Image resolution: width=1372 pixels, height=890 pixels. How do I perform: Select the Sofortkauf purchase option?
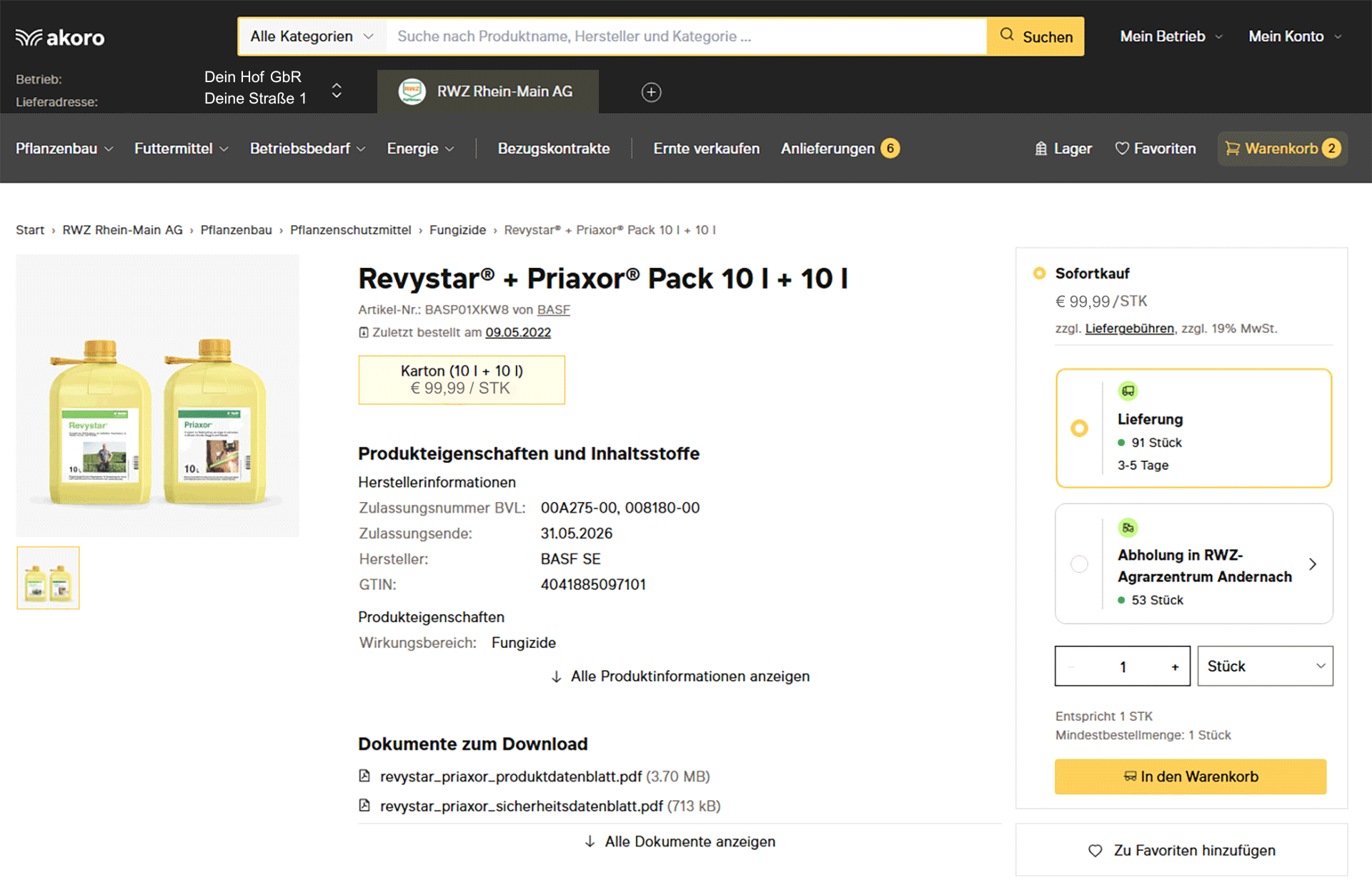(x=1039, y=274)
